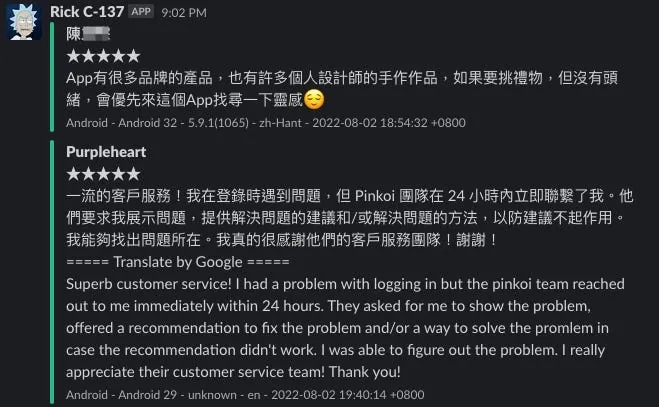The width and height of the screenshot is (659, 407).
Task: Click the Rick C-137 avatar image
Action: point(24,24)
